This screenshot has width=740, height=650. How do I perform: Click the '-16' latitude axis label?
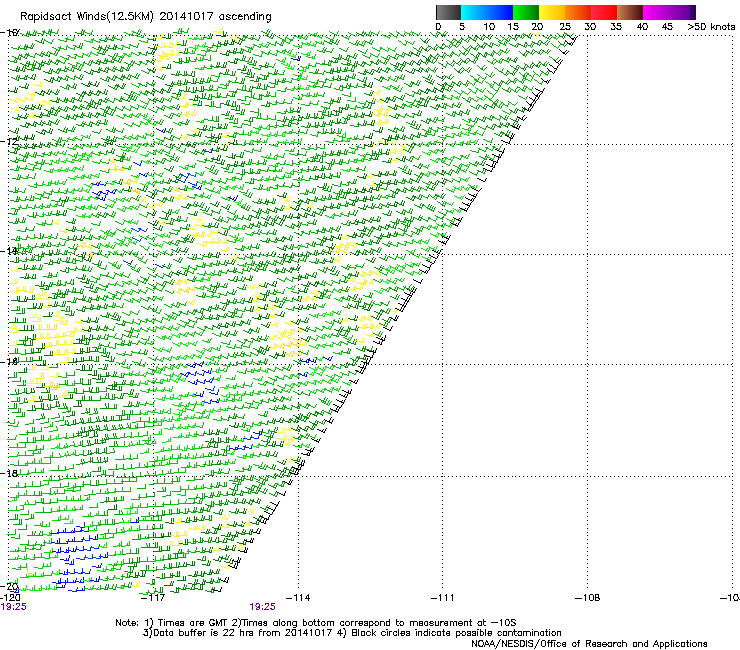coord(9,361)
